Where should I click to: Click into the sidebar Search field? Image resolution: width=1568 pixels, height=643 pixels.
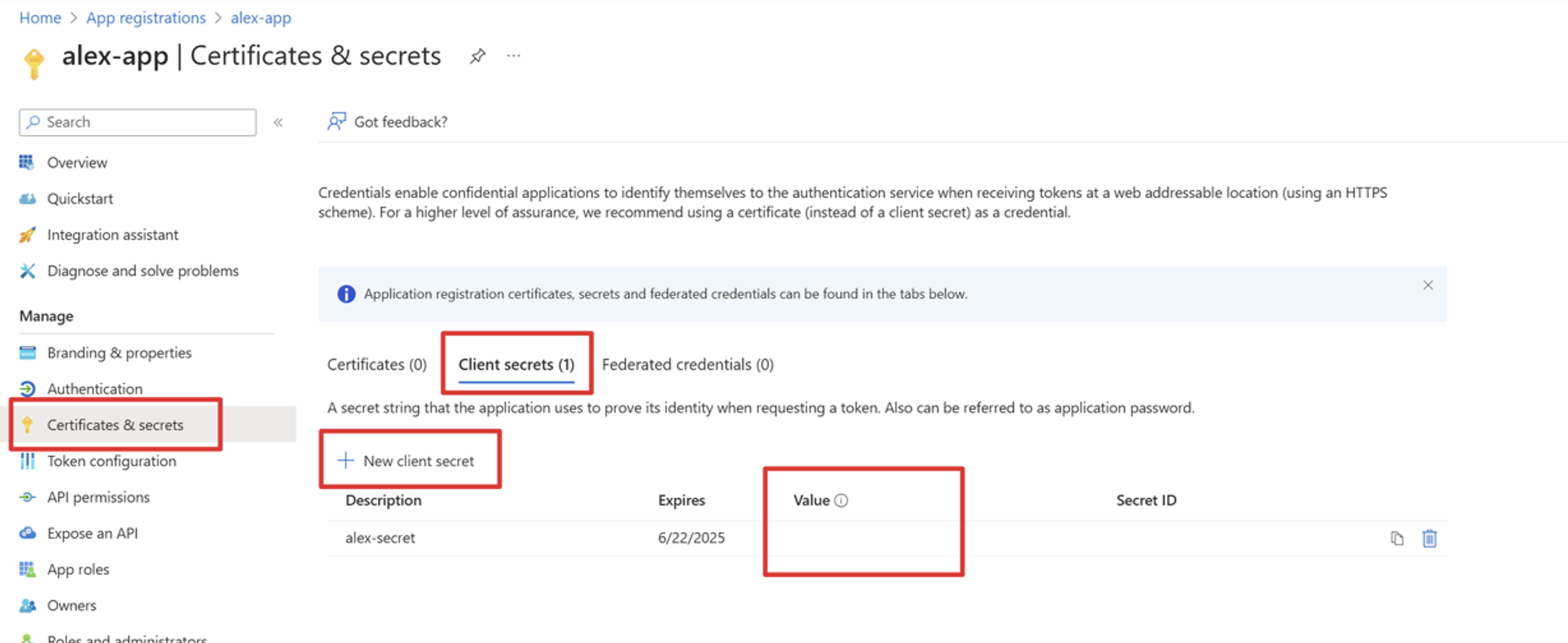pos(138,123)
